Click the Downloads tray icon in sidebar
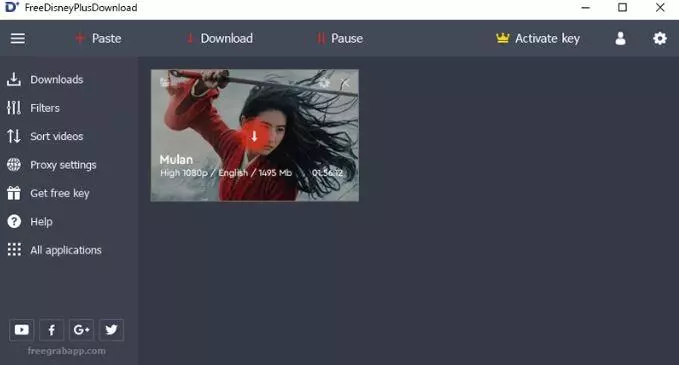Viewport: 679px width, 365px height. (x=14, y=79)
